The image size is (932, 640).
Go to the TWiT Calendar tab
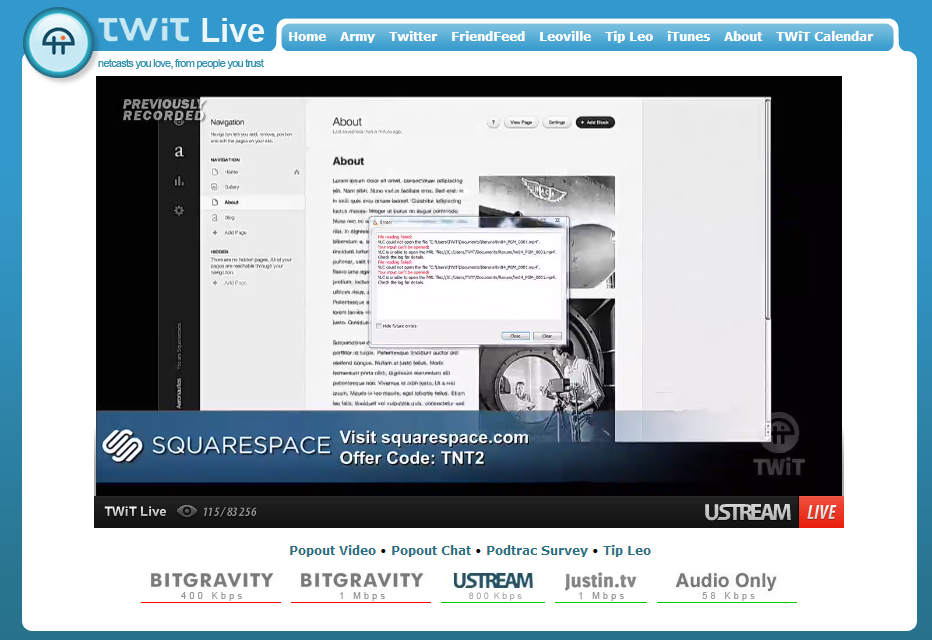824,37
